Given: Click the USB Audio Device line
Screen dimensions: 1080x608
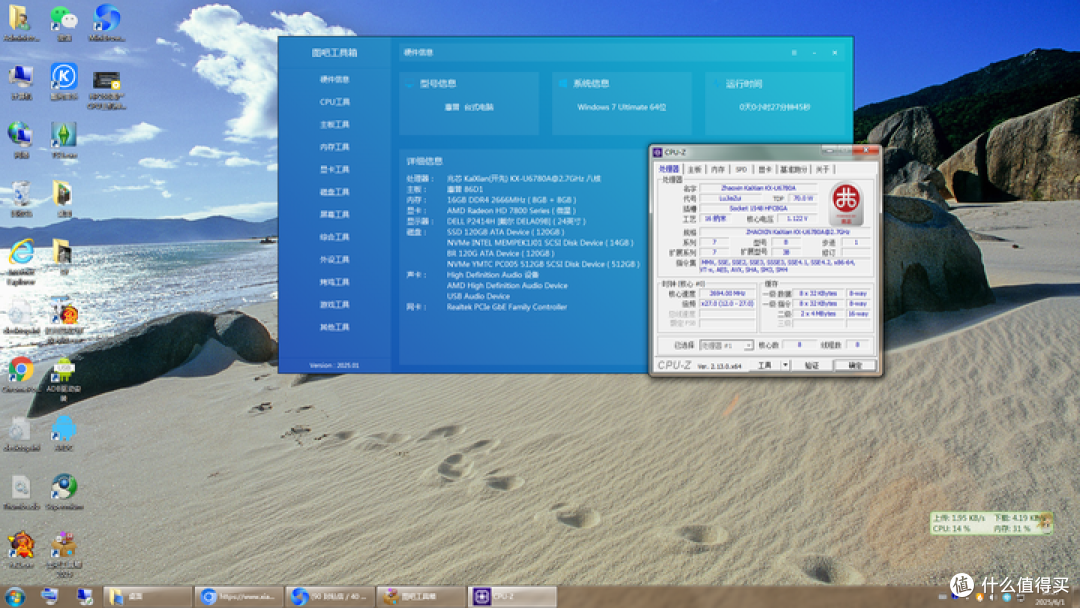Looking at the screenshot, I should click(x=478, y=296).
